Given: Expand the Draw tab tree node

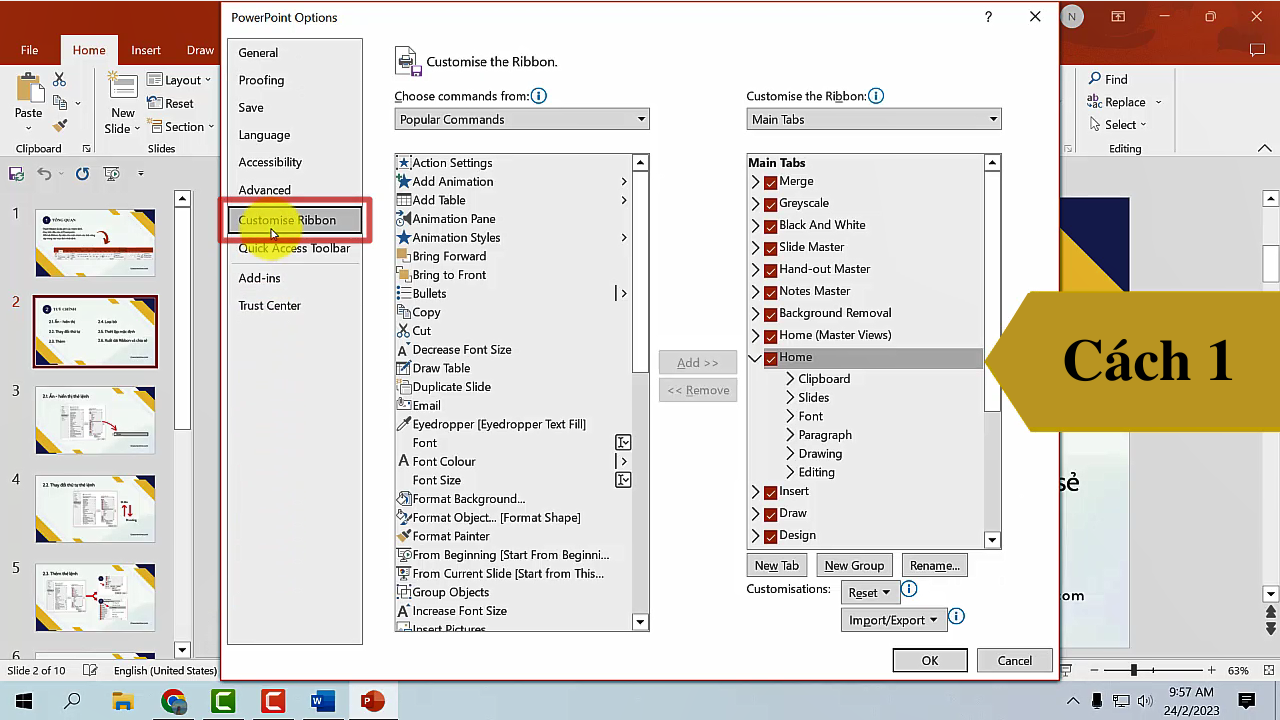Looking at the screenshot, I should [x=755, y=513].
